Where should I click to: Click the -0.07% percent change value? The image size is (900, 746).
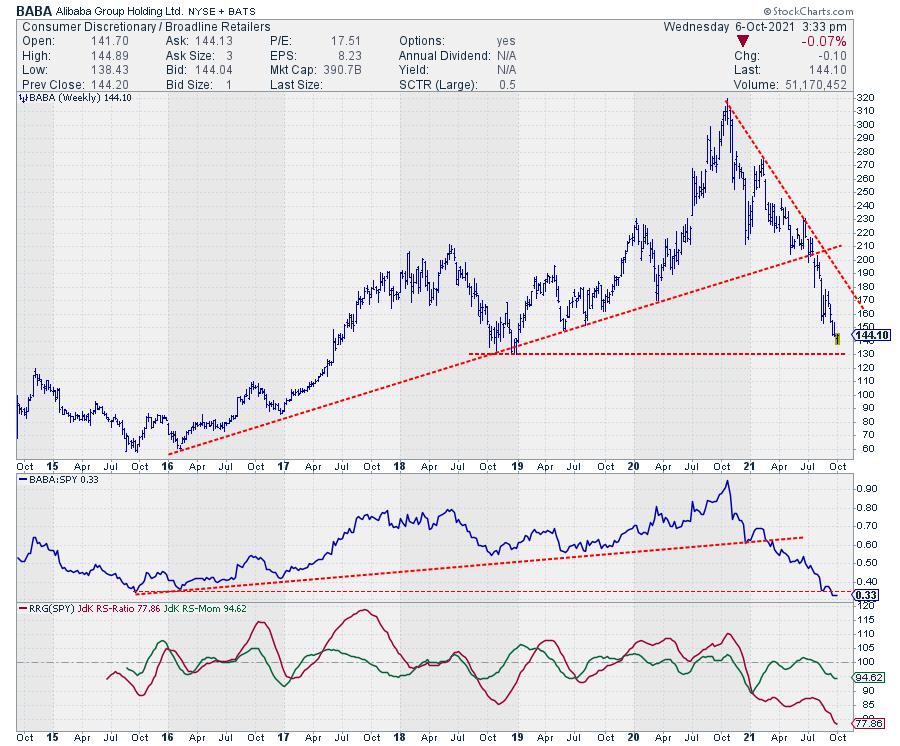(825, 42)
